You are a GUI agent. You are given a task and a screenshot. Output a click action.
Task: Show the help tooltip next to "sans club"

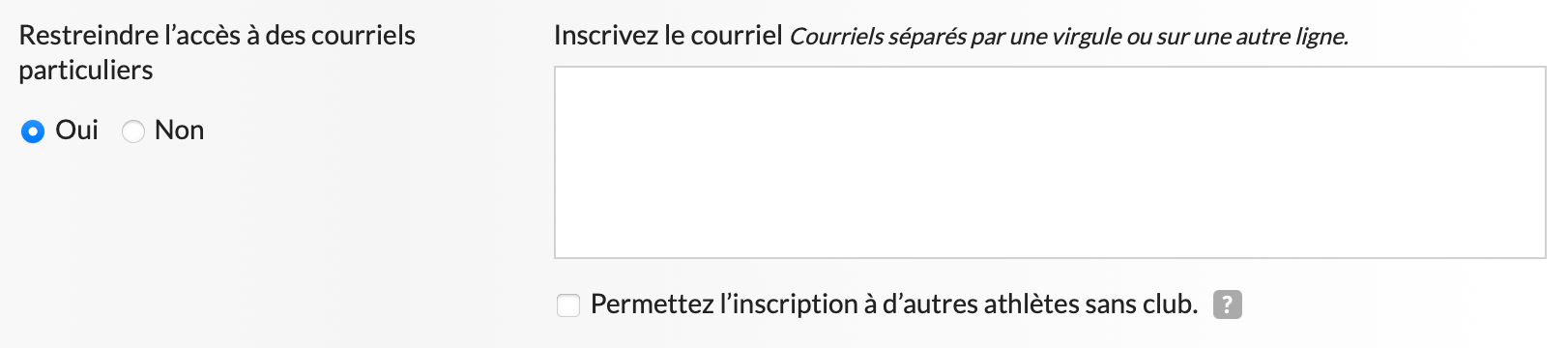[1227, 304]
